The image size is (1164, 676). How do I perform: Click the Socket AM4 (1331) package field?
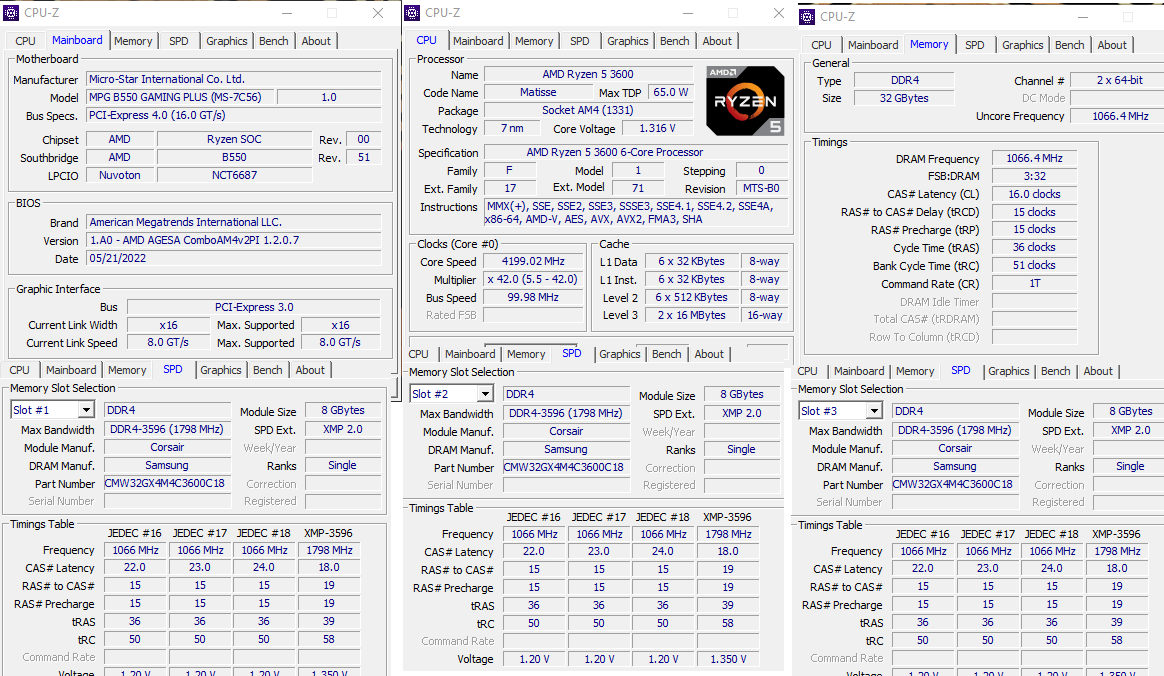tap(588, 110)
